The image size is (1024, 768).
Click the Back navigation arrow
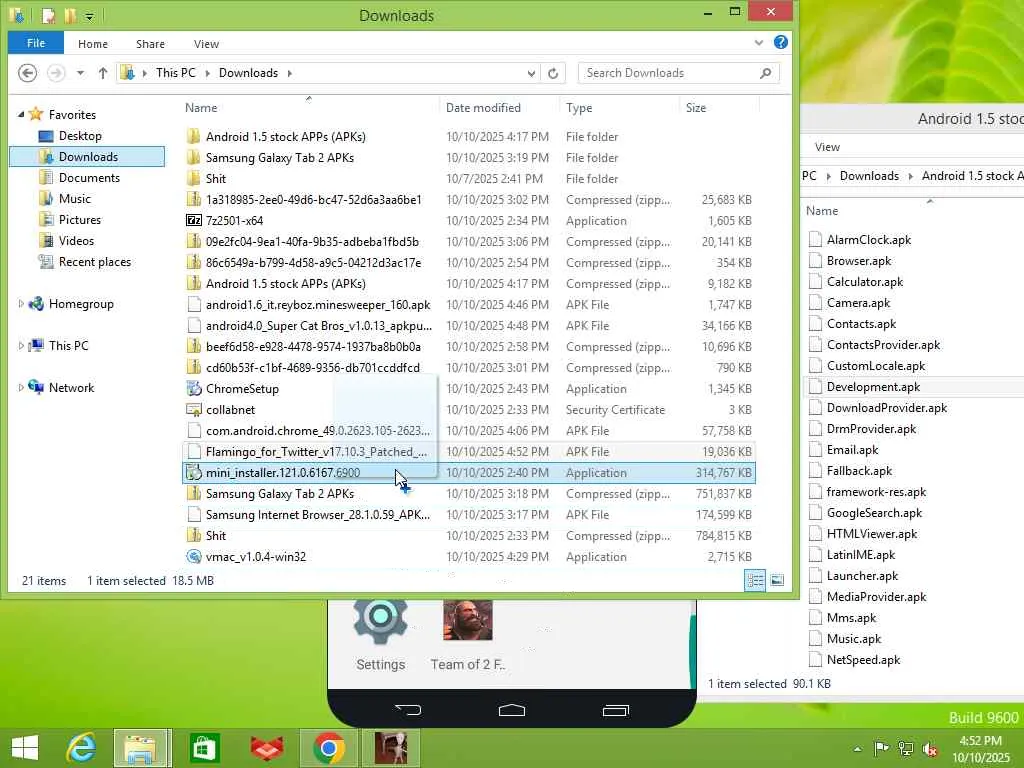click(x=27, y=72)
